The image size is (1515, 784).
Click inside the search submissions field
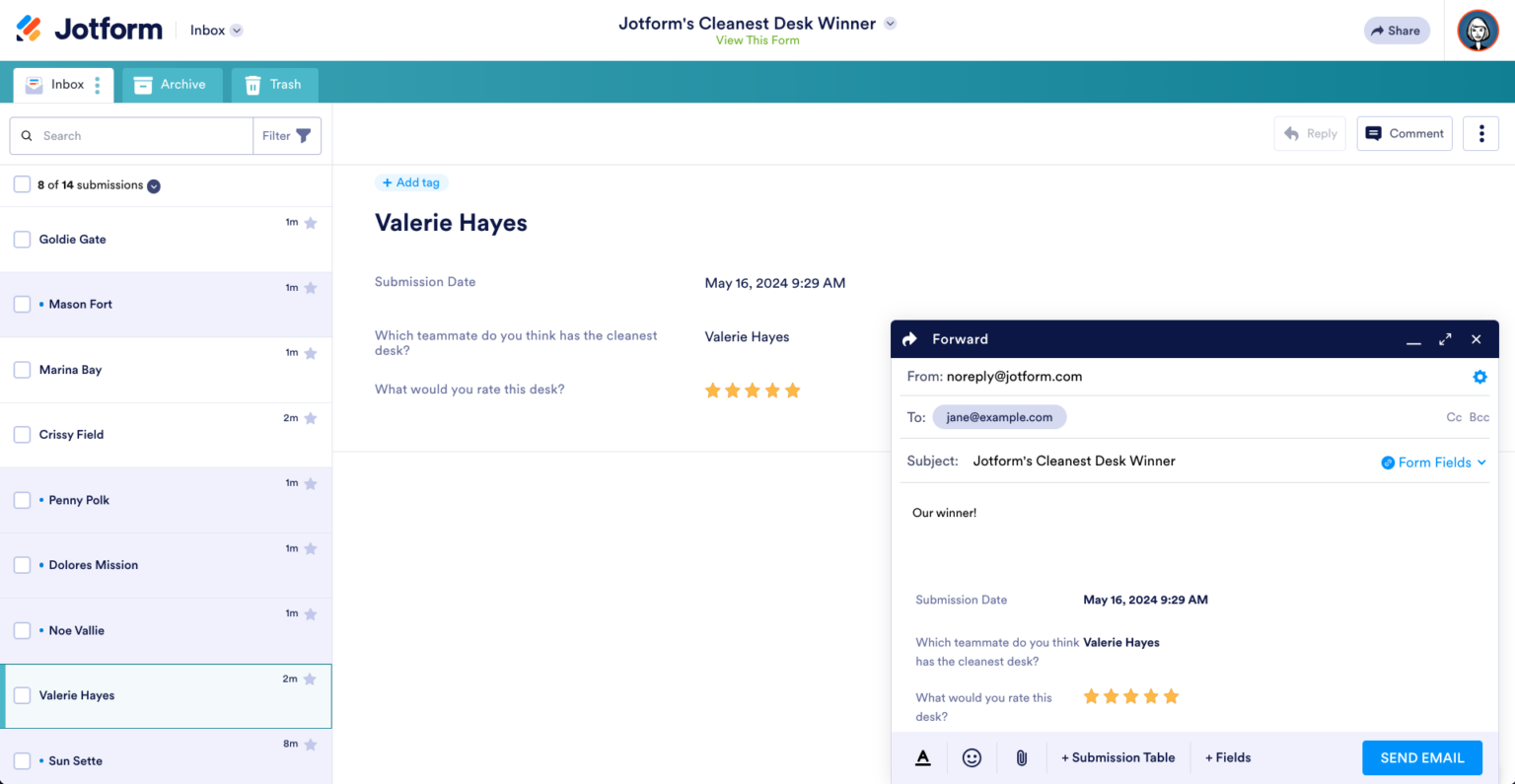point(128,135)
